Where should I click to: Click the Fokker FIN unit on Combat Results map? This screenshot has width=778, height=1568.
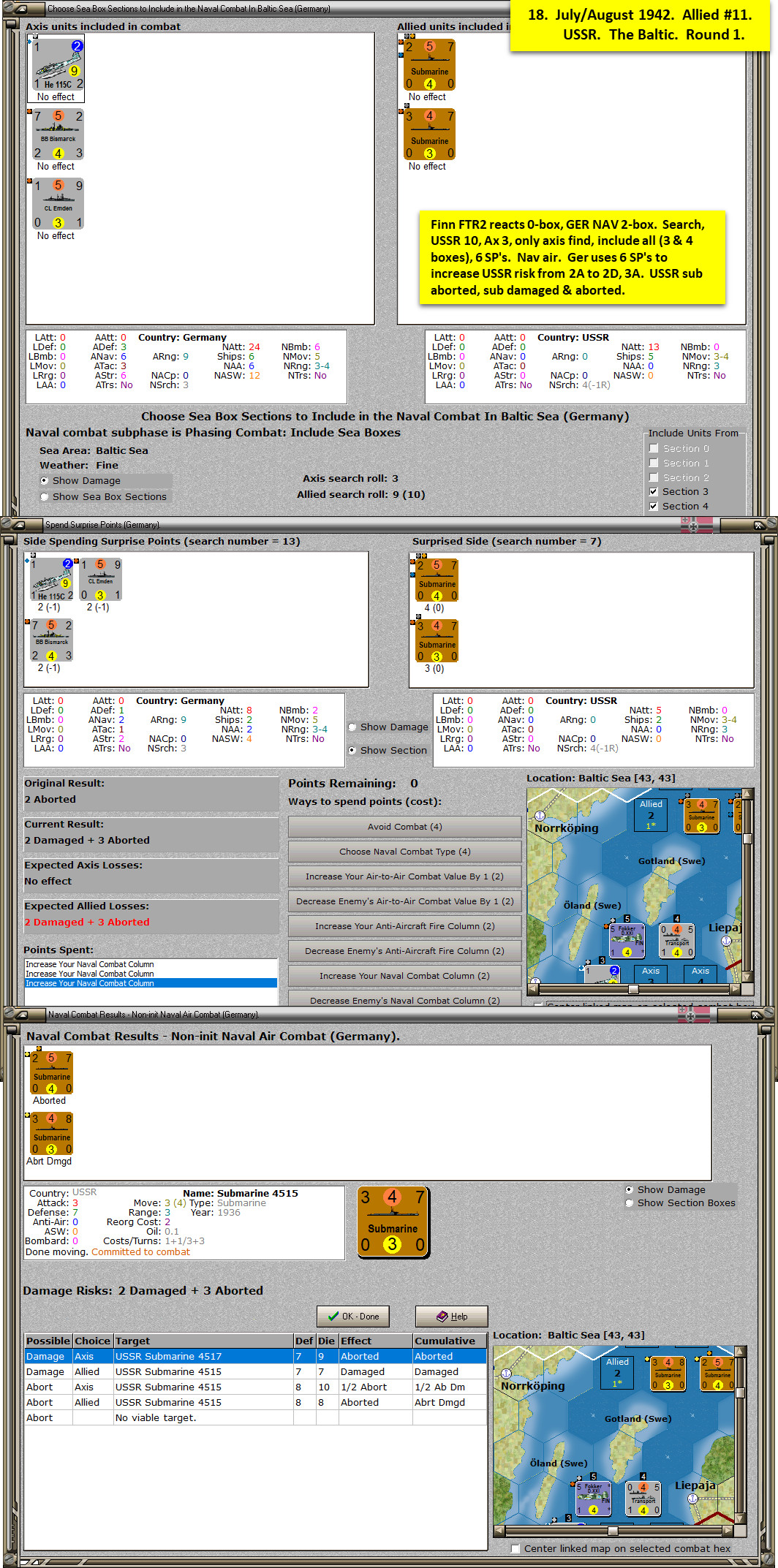(x=593, y=1498)
